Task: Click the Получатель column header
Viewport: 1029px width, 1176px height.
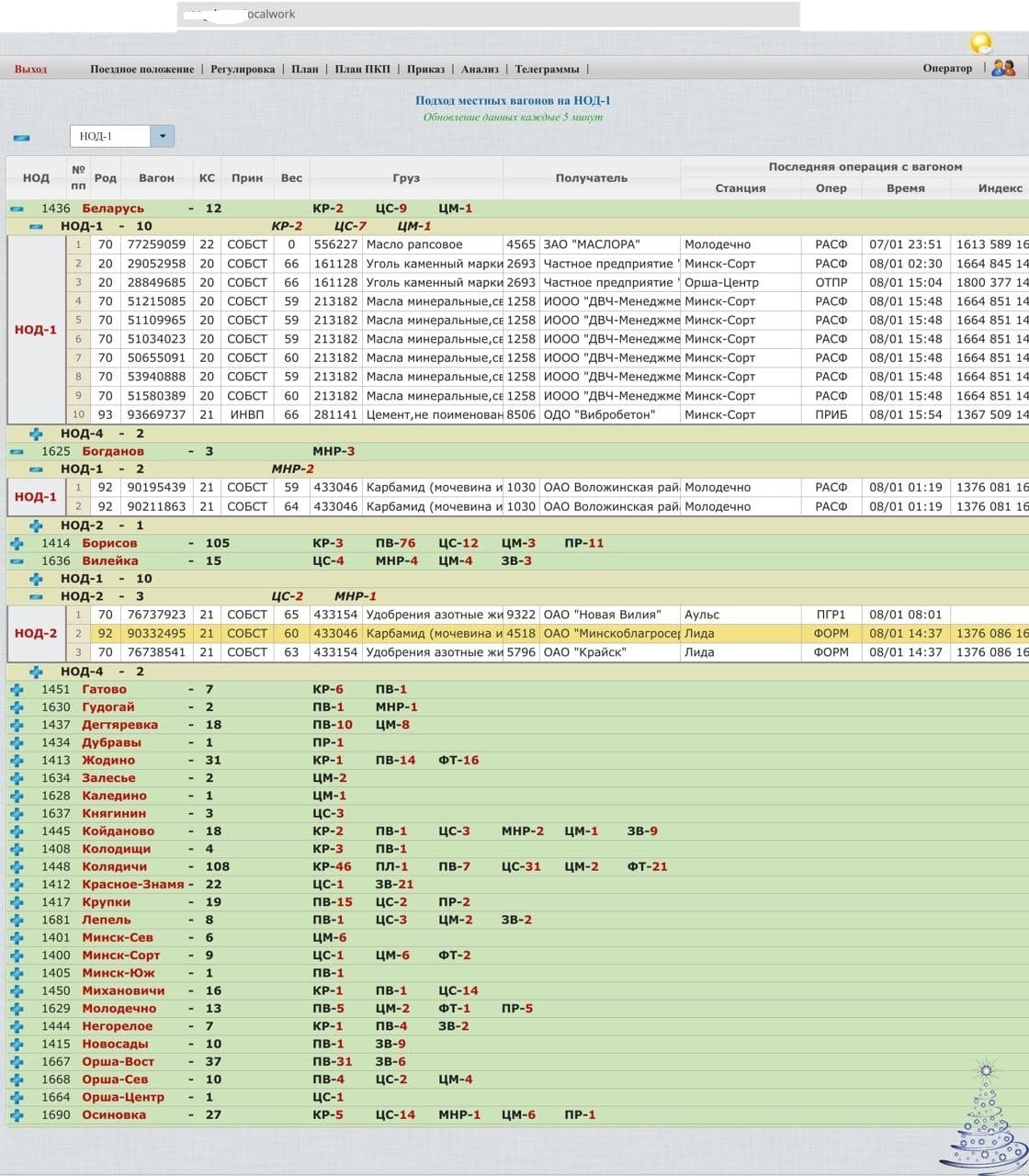Action: [x=591, y=178]
